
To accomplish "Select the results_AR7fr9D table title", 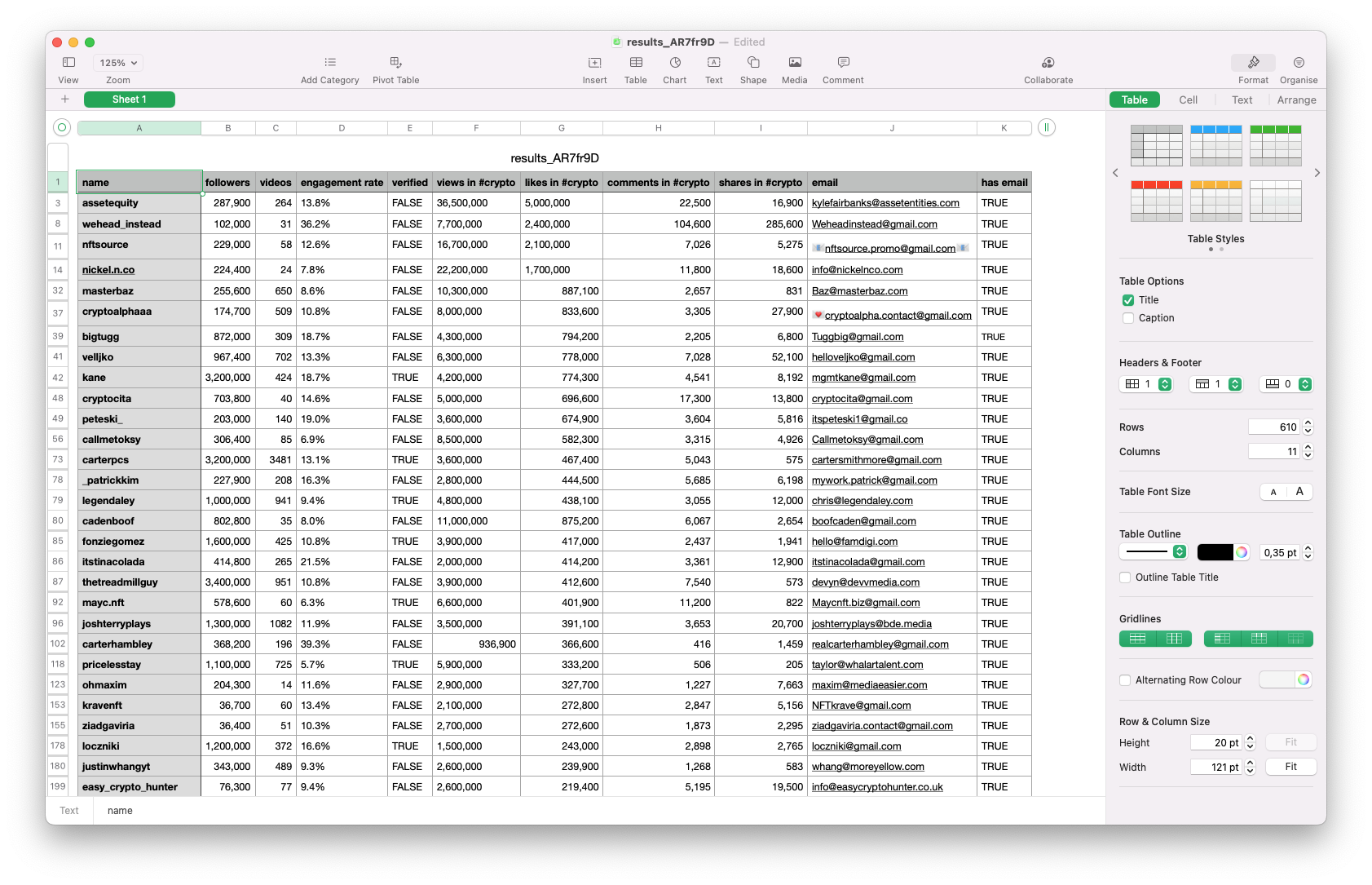I will [x=554, y=158].
